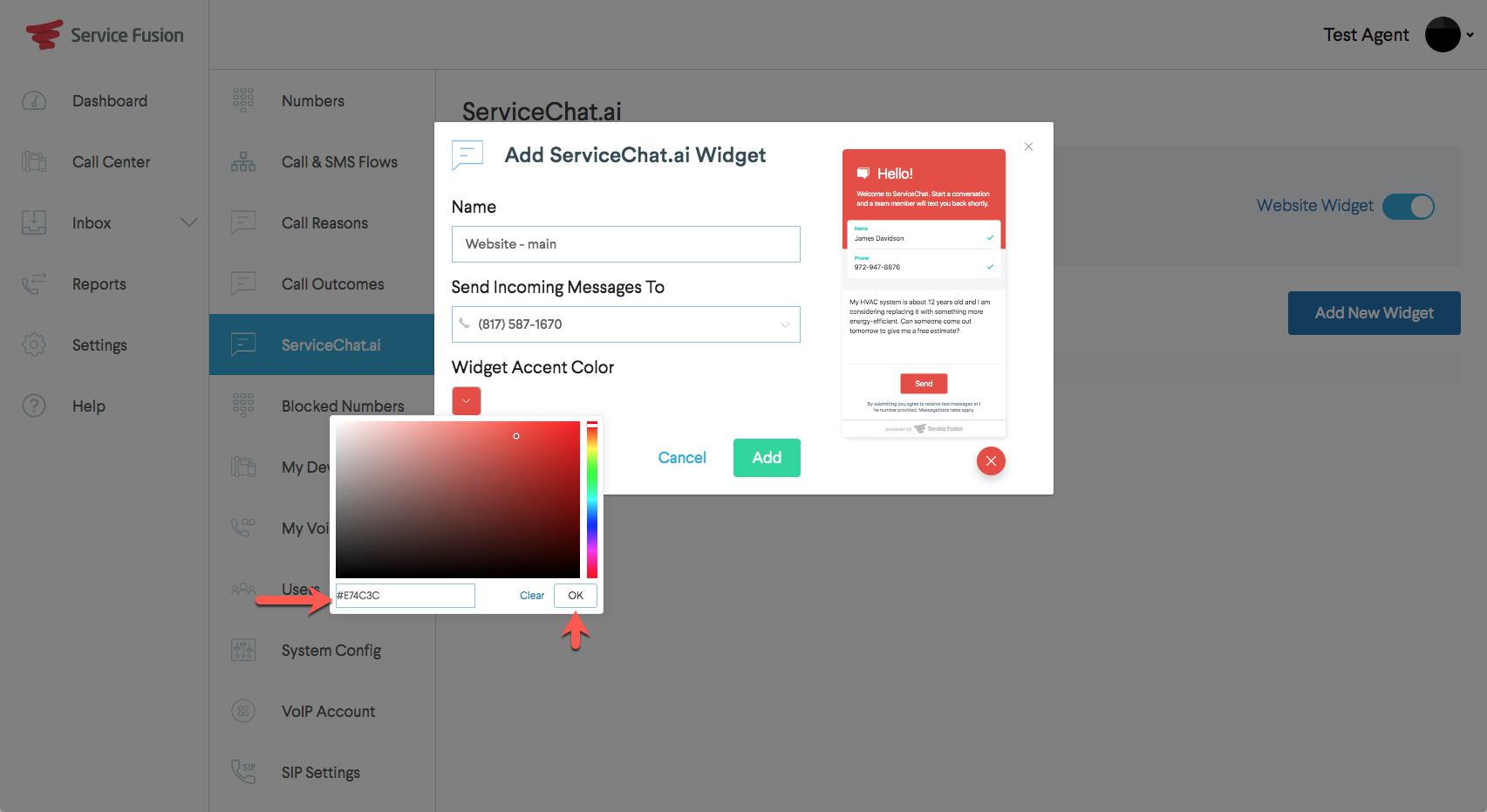Click the James Davidson name field in preview
Screen dimensions: 1487x812
[924, 235]
